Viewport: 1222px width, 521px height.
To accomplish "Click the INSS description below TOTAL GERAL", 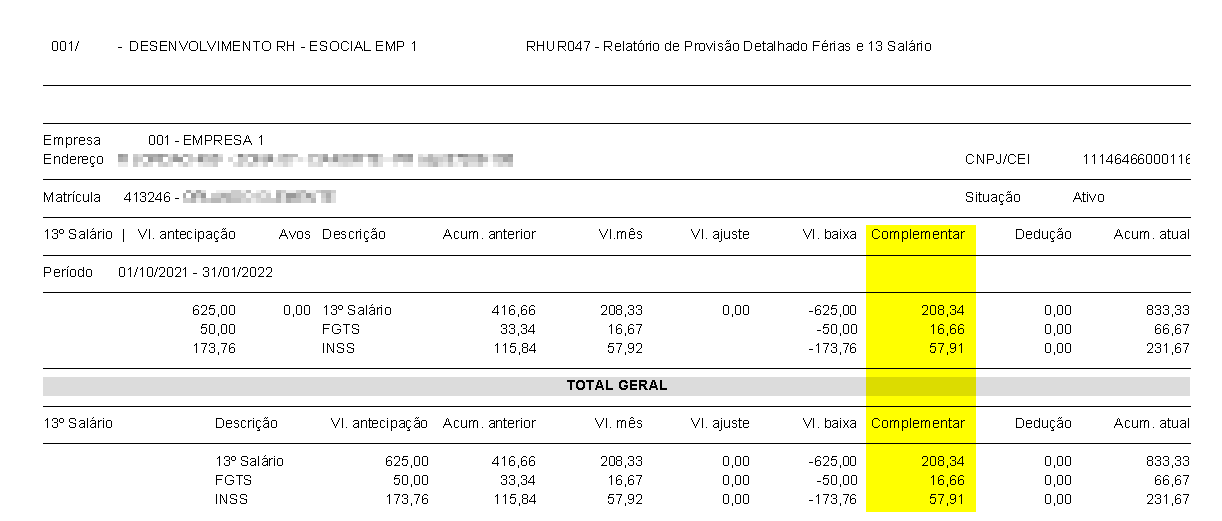I will coord(231,499).
